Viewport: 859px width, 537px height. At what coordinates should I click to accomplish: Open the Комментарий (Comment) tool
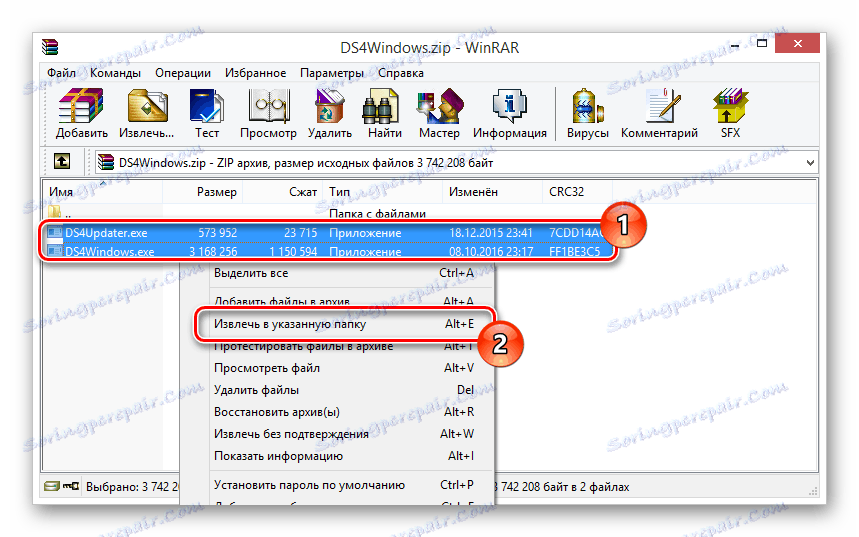coord(659,113)
